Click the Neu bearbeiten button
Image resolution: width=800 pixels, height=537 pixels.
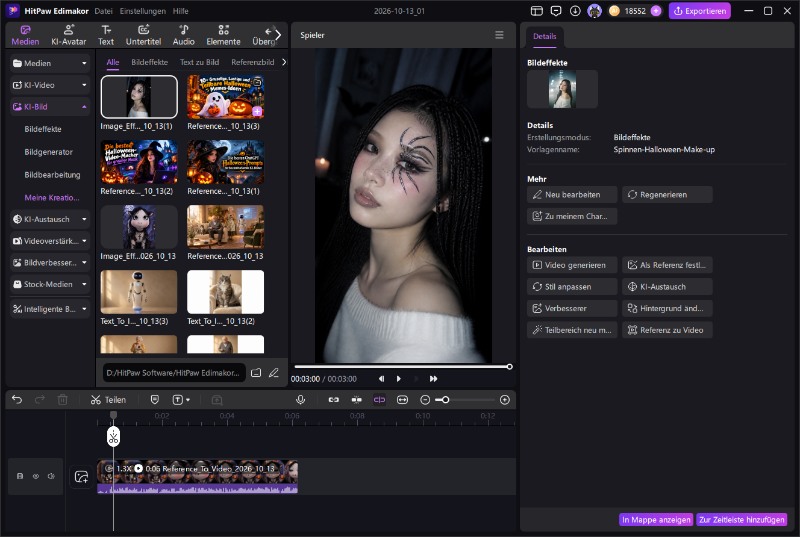pyautogui.click(x=572, y=194)
